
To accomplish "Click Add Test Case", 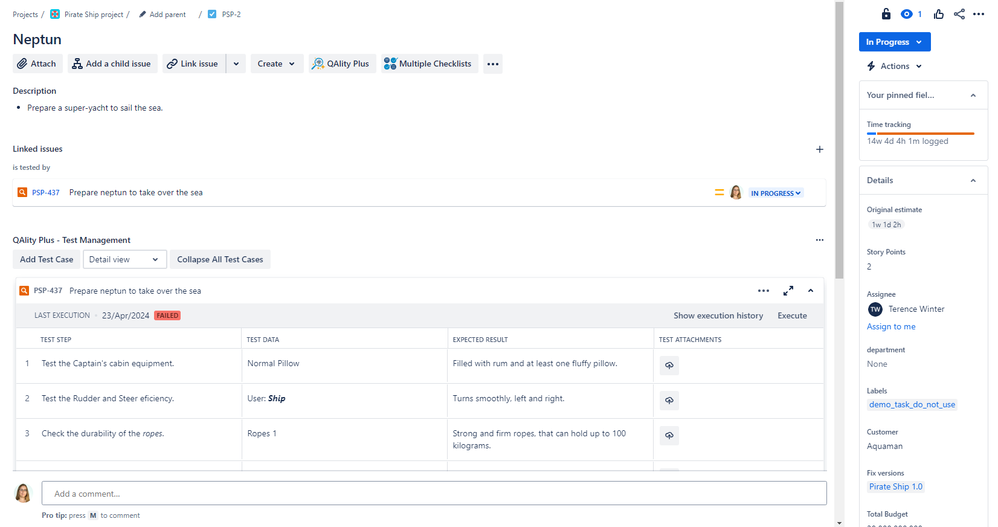I will tap(46, 260).
